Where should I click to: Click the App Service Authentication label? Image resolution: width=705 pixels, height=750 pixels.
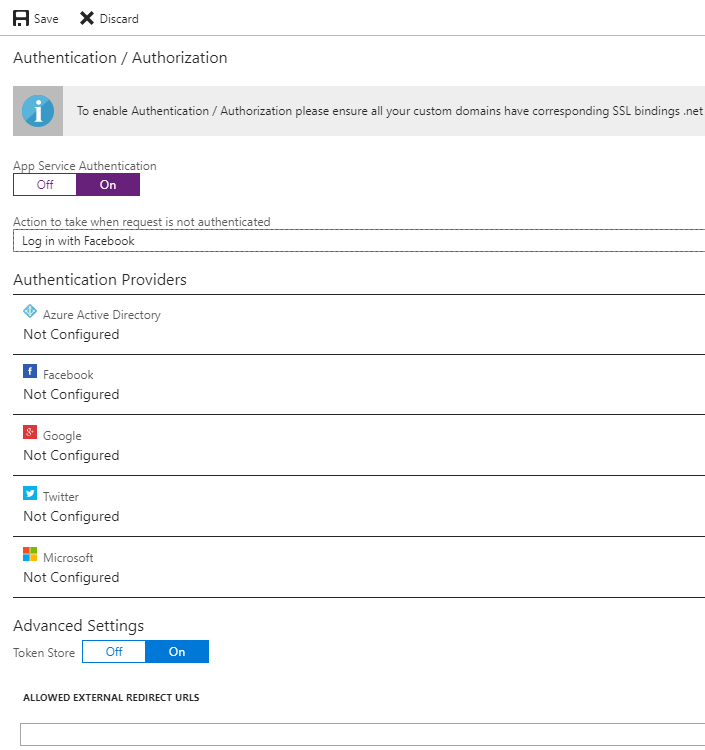85,165
